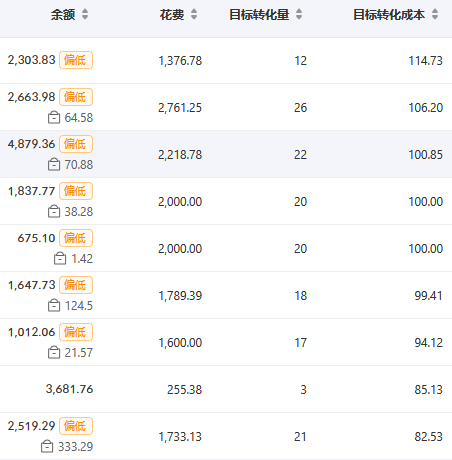Screen dimensions: 452x460
Task: Select balance value 675.10
Action: [x=36, y=238]
